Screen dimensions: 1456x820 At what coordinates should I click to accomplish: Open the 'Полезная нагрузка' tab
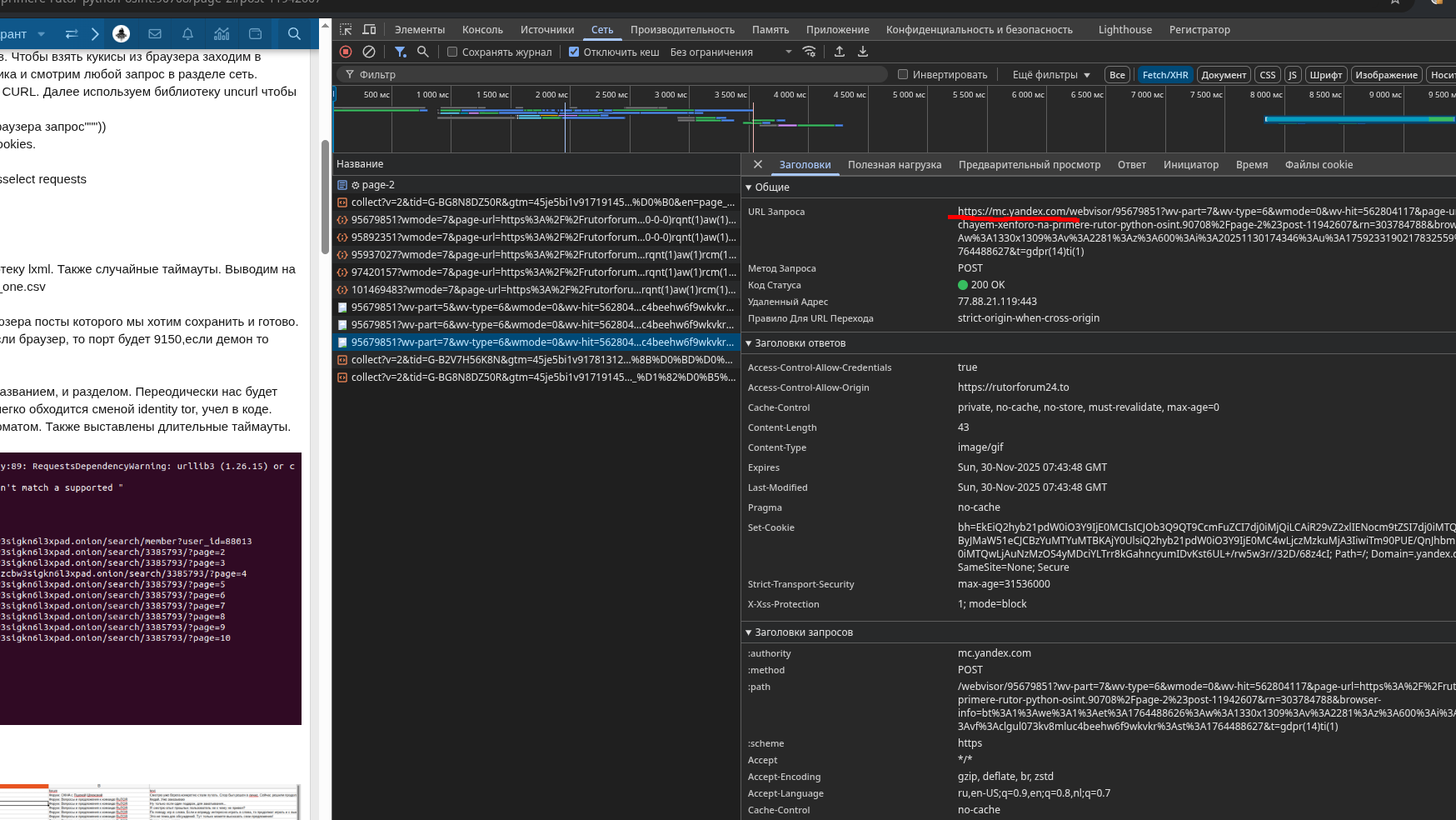[894, 164]
